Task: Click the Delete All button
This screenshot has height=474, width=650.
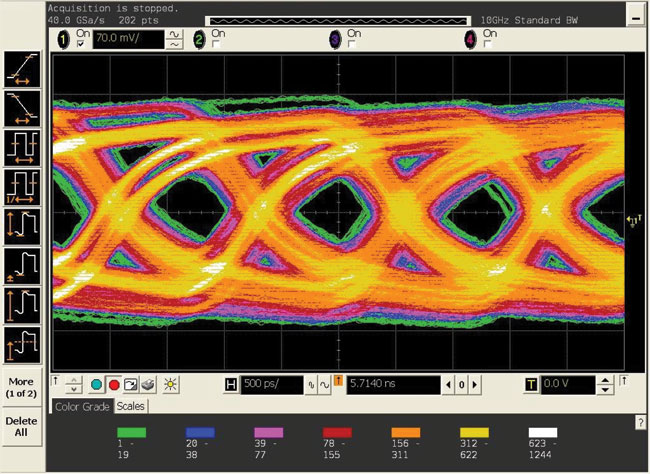Action: point(22,427)
